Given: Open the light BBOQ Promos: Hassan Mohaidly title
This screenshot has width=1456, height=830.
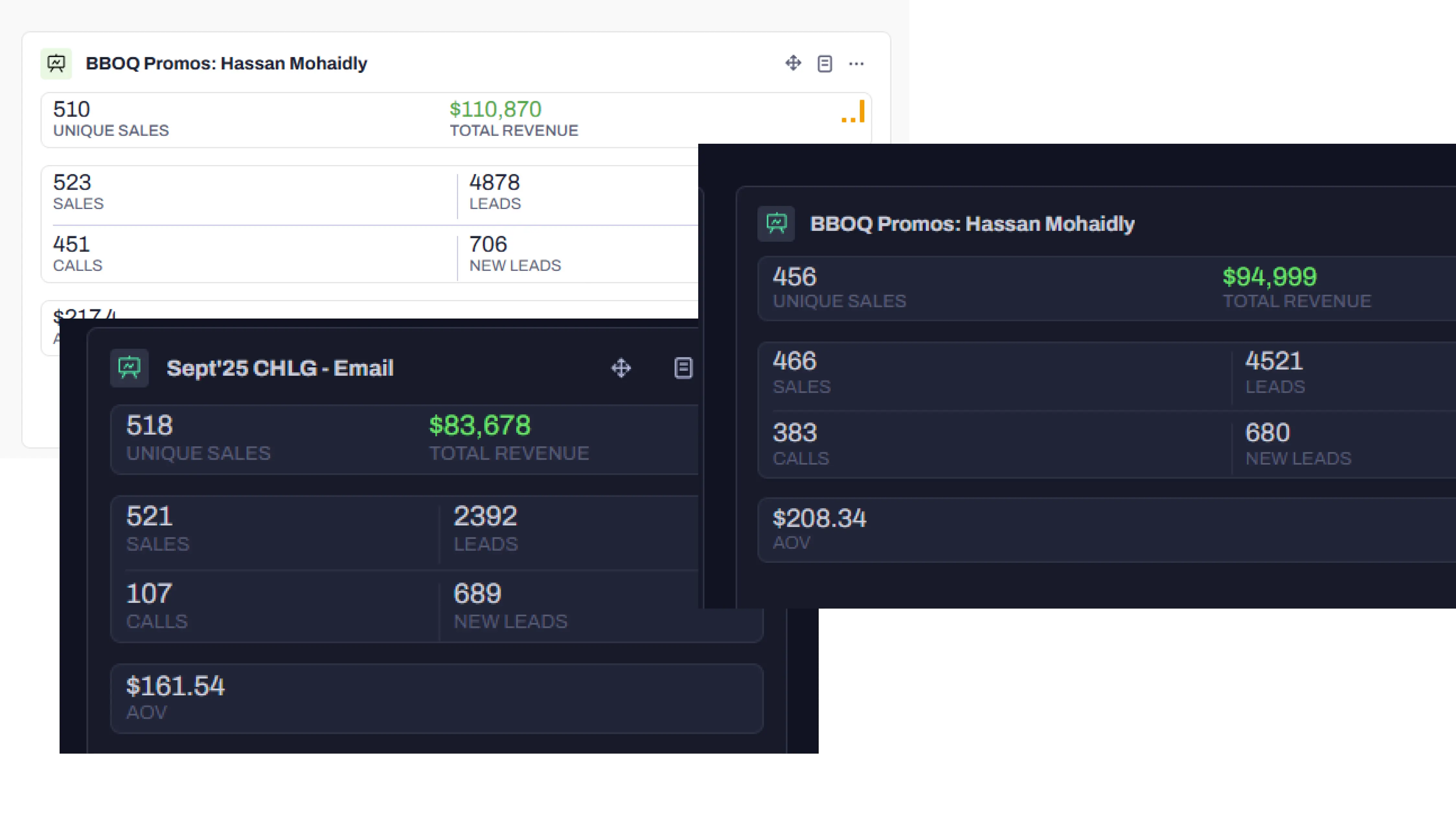Looking at the screenshot, I should [226, 63].
